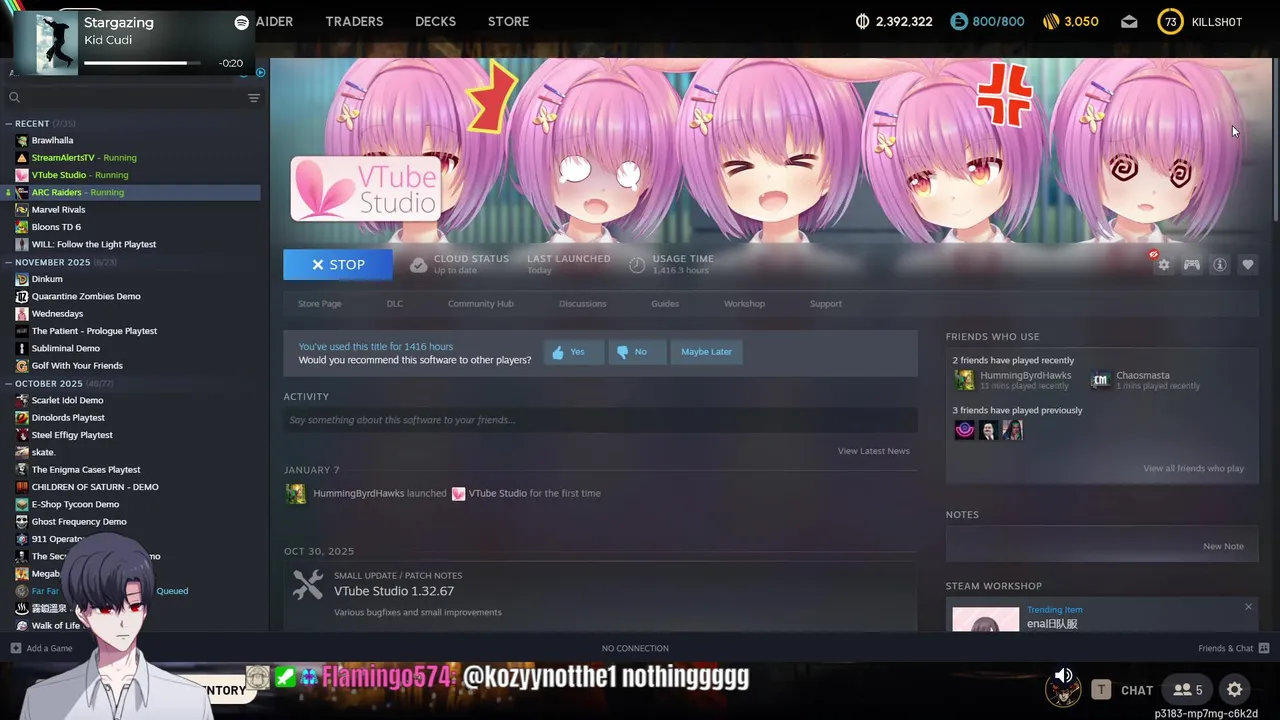Click the usage time clock icon

pyautogui.click(x=637, y=265)
